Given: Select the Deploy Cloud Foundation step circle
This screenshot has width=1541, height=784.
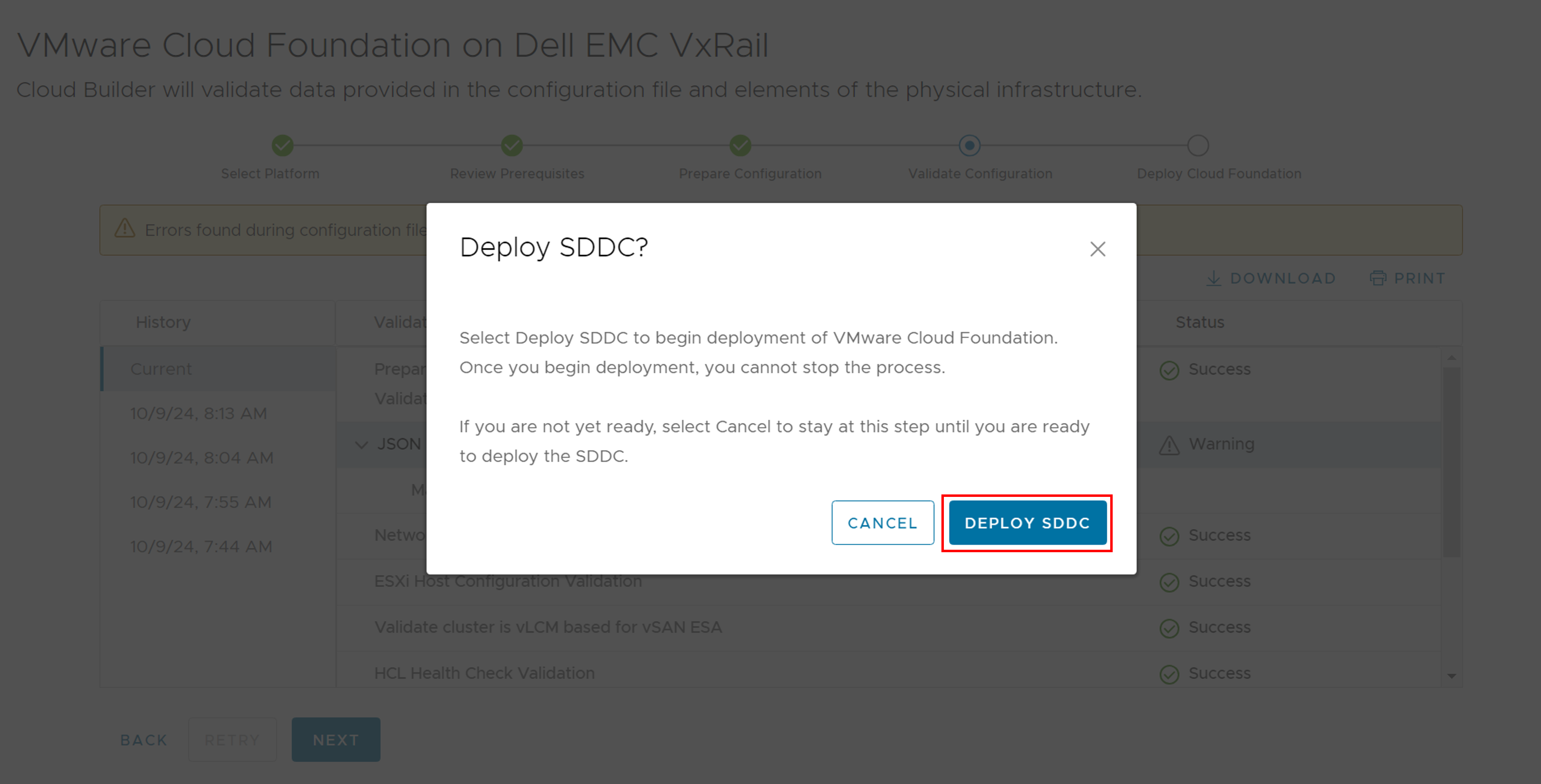Looking at the screenshot, I should [x=1198, y=145].
